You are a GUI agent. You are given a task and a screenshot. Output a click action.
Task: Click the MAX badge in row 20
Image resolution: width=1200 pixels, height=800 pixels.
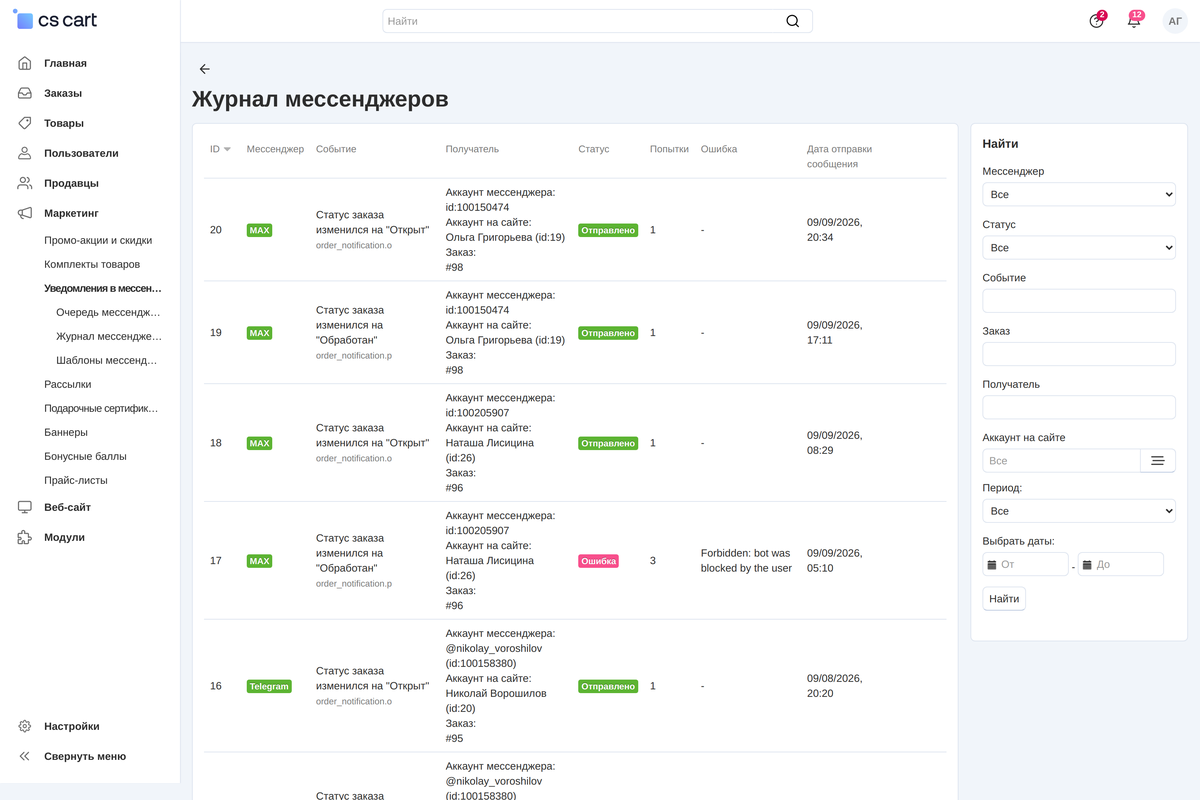point(259,230)
